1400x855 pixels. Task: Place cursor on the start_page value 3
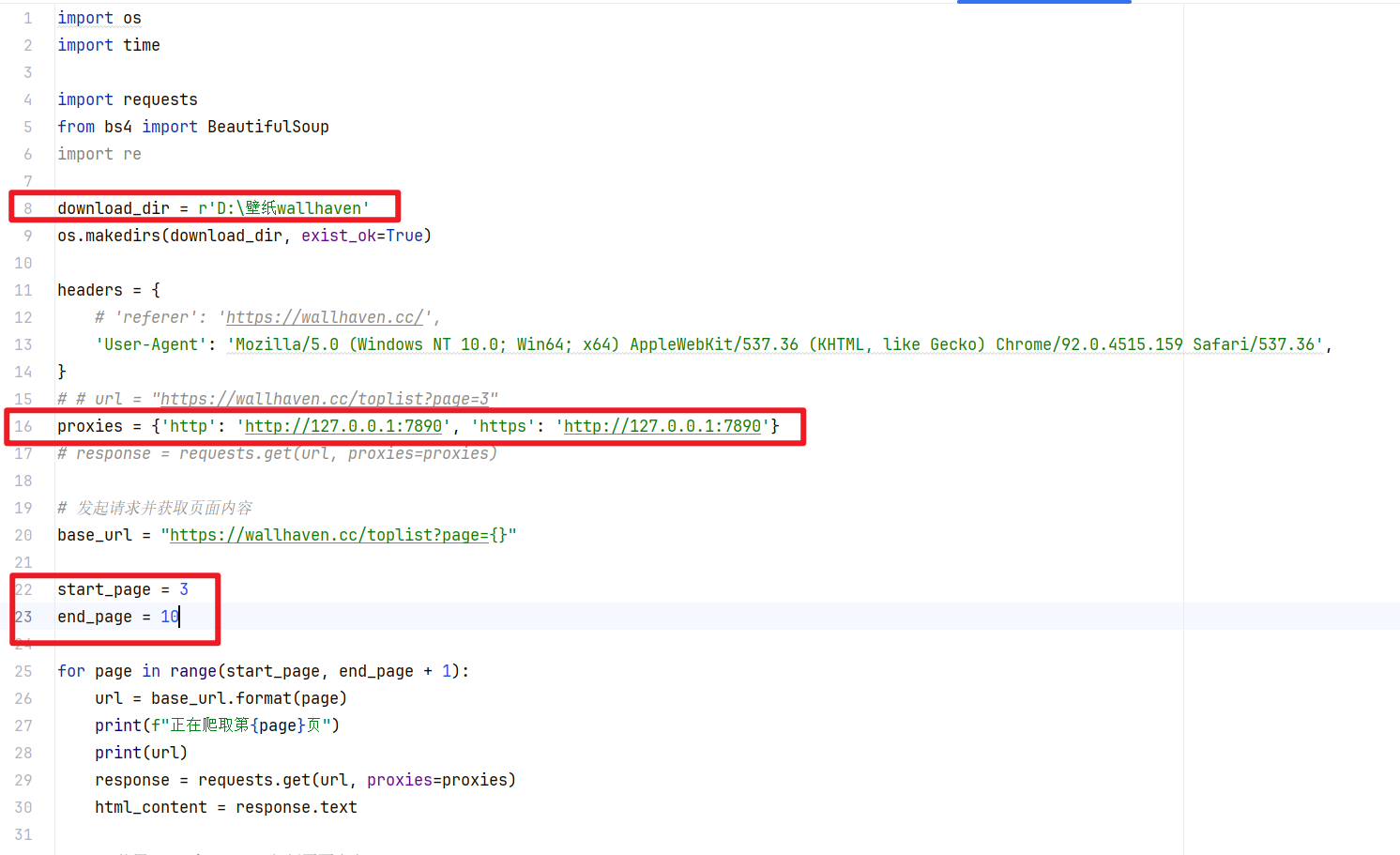pyautogui.click(x=184, y=589)
